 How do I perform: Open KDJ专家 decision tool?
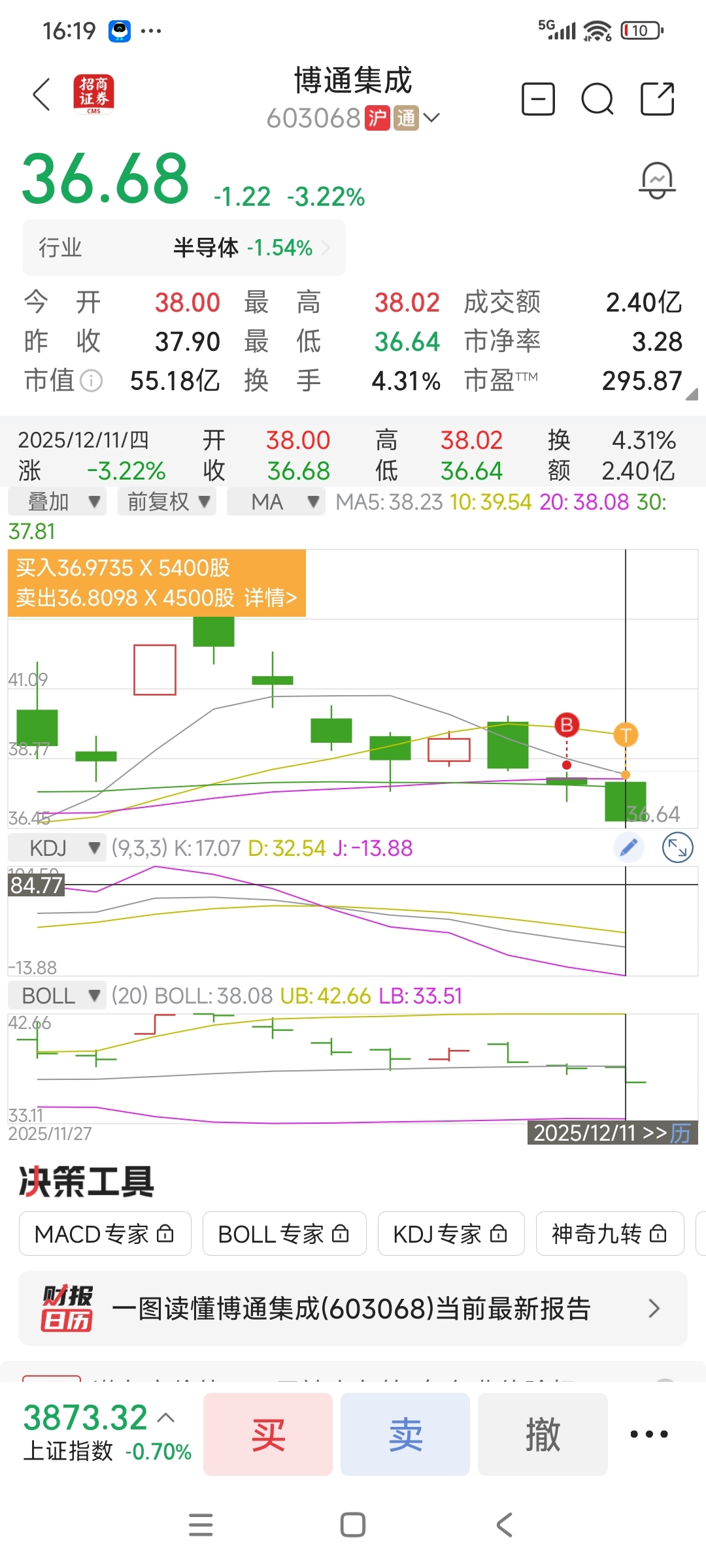(x=451, y=1233)
